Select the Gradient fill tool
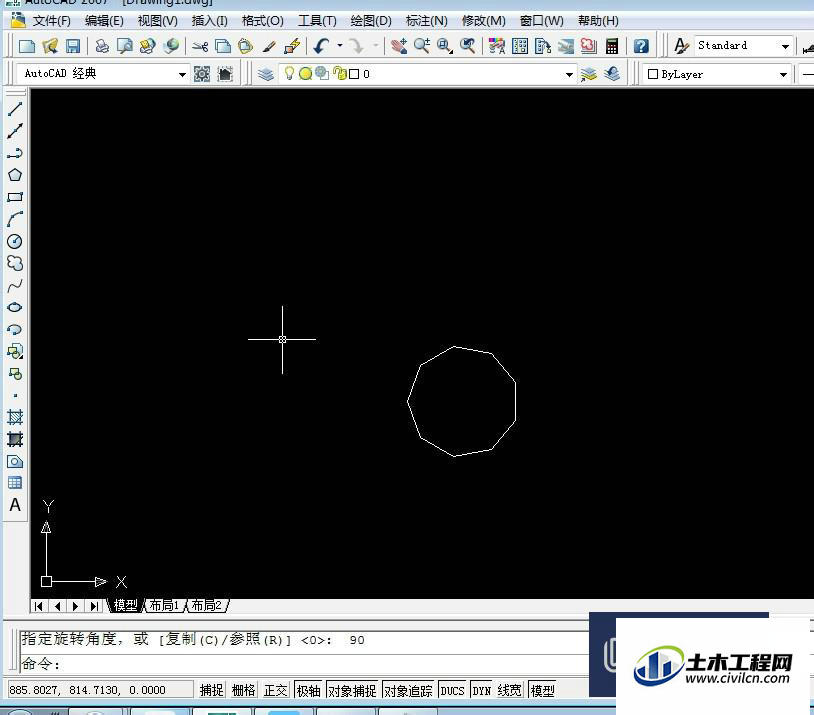814x715 pixels. click(x=15, y=439)
